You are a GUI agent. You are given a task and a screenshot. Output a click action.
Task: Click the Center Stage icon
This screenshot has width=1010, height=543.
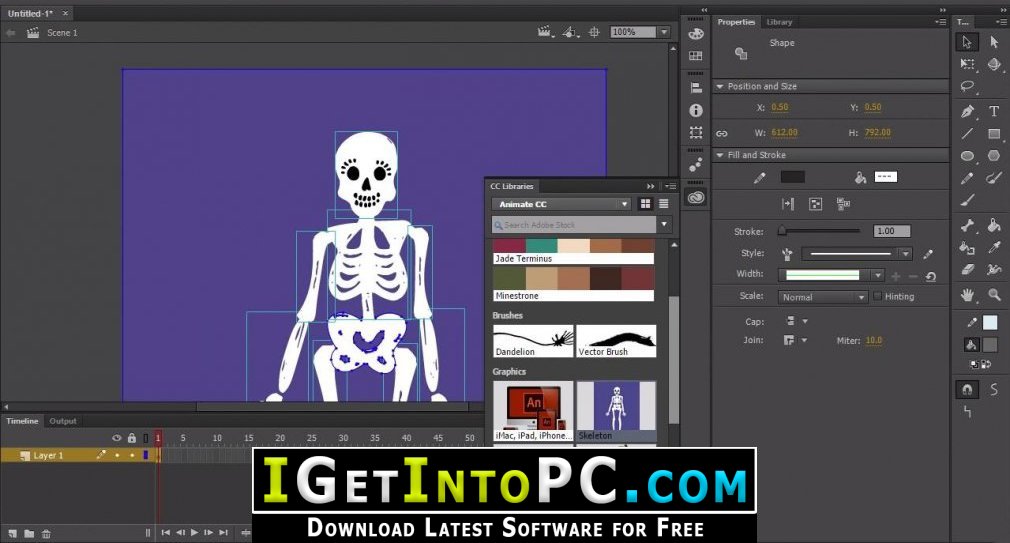point(594,32)
